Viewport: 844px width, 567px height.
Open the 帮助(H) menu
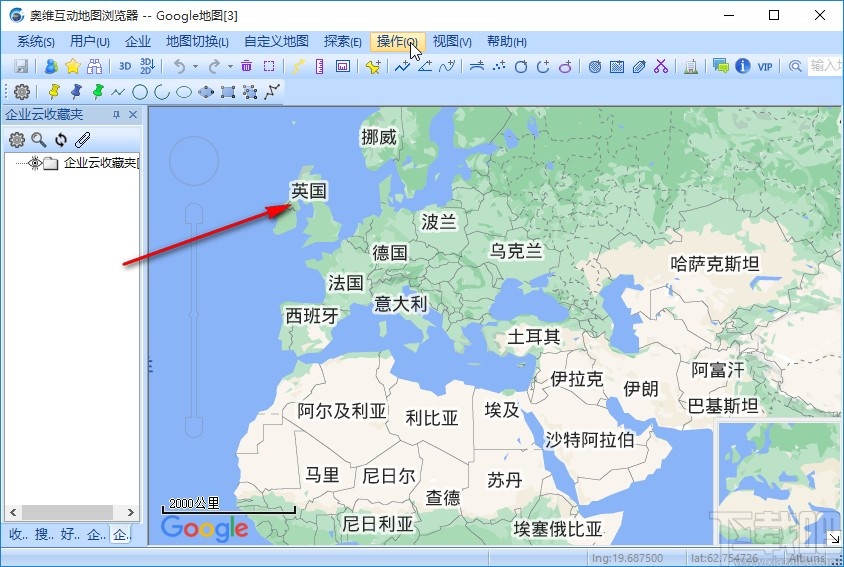pyautogui.click(x=507, y=41)
